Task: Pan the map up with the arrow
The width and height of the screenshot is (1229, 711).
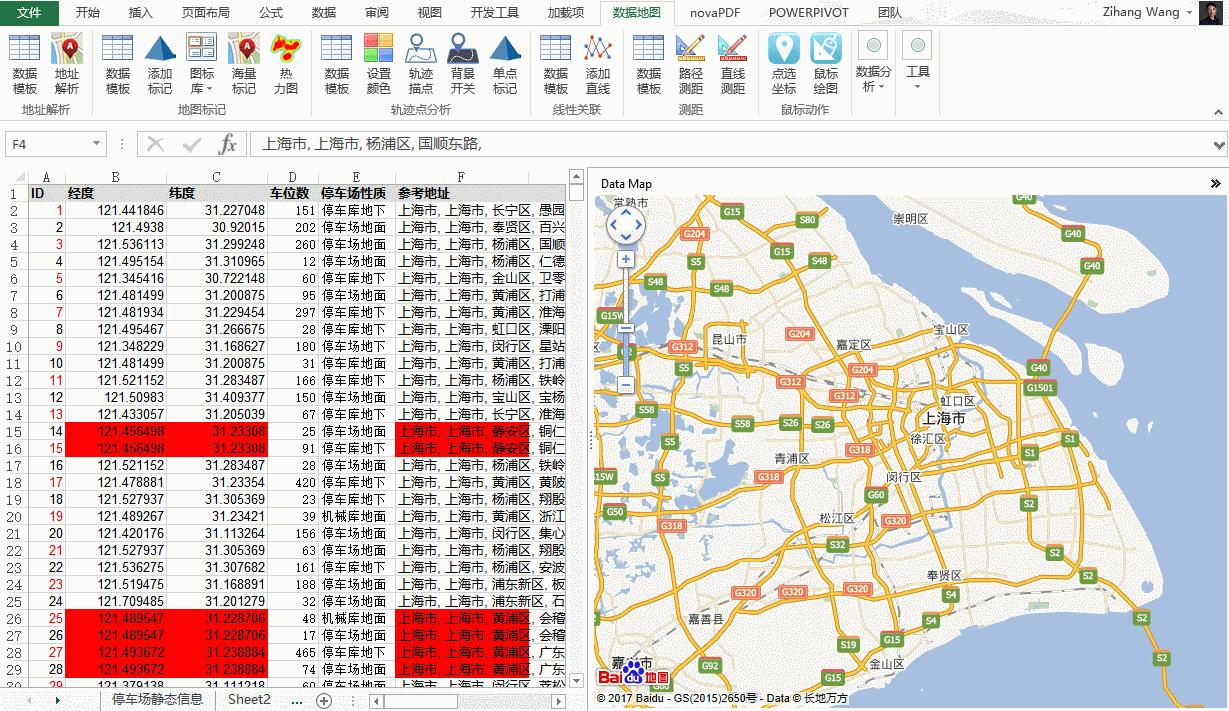Action: 625,211
